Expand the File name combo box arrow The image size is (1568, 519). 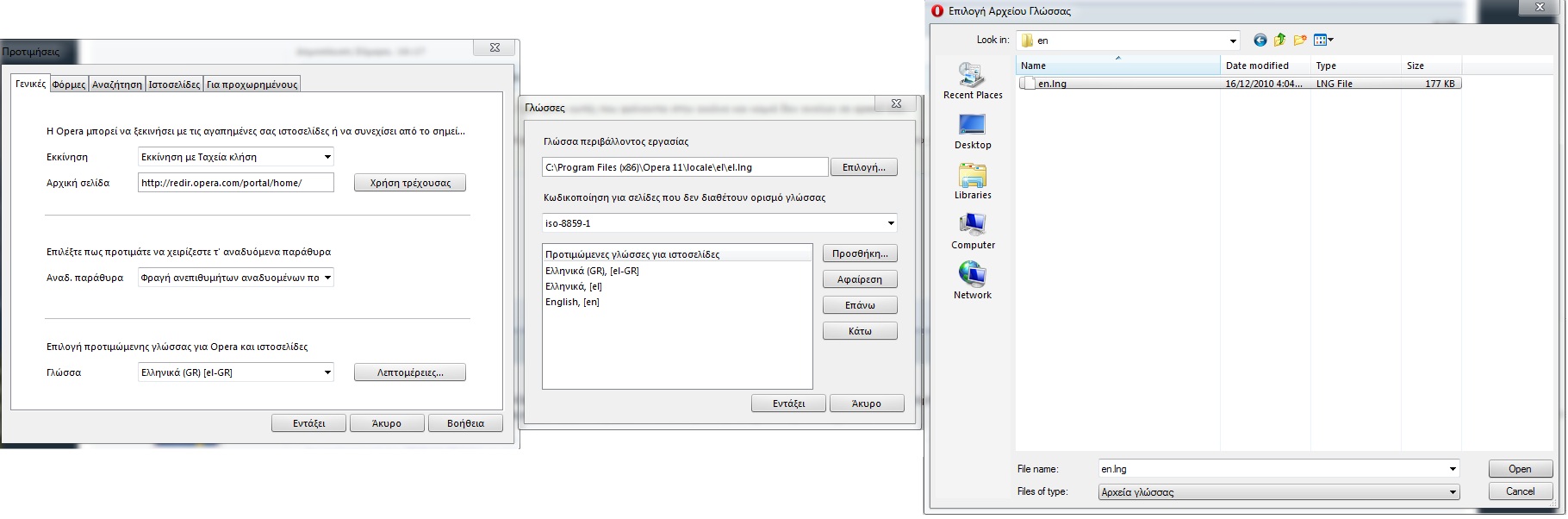point(1453,469)
